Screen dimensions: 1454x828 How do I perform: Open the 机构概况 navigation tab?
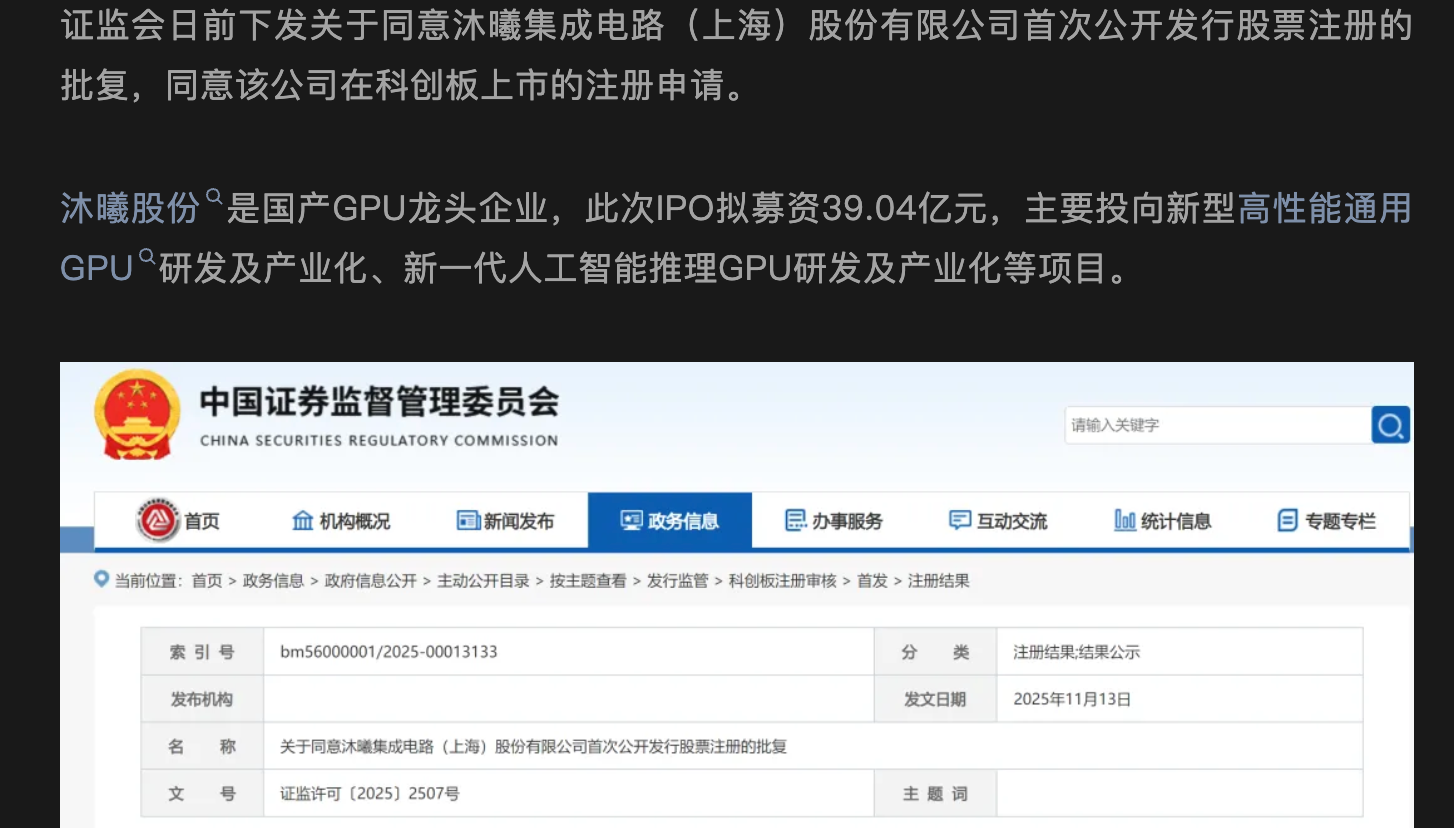point(341,521)
